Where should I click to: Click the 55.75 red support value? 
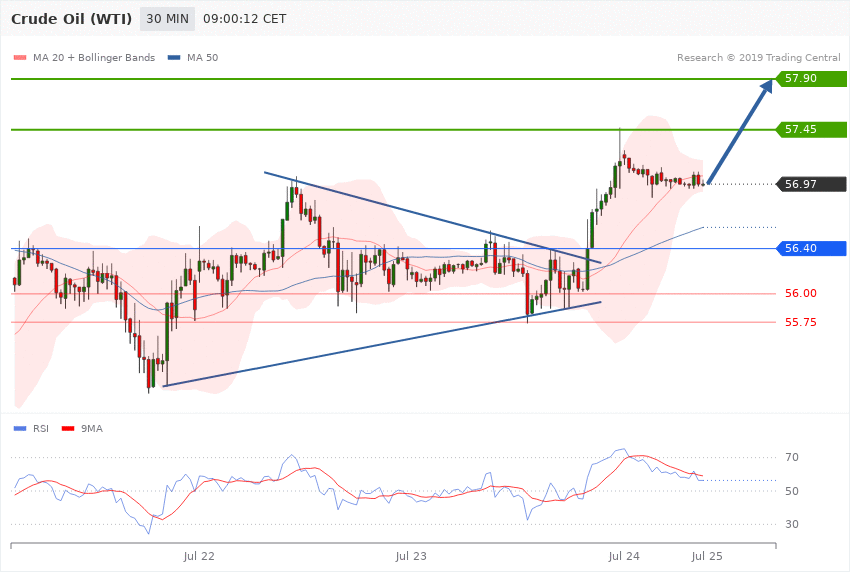point(801,322)
